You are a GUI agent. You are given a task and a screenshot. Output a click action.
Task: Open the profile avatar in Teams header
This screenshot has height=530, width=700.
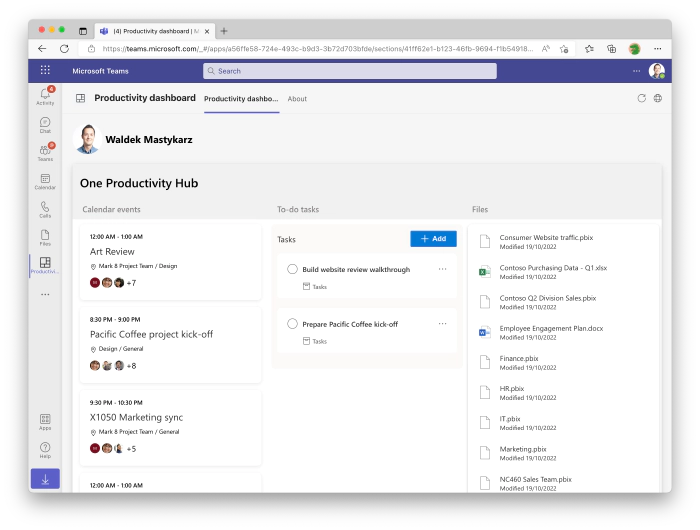click(657, 71)
